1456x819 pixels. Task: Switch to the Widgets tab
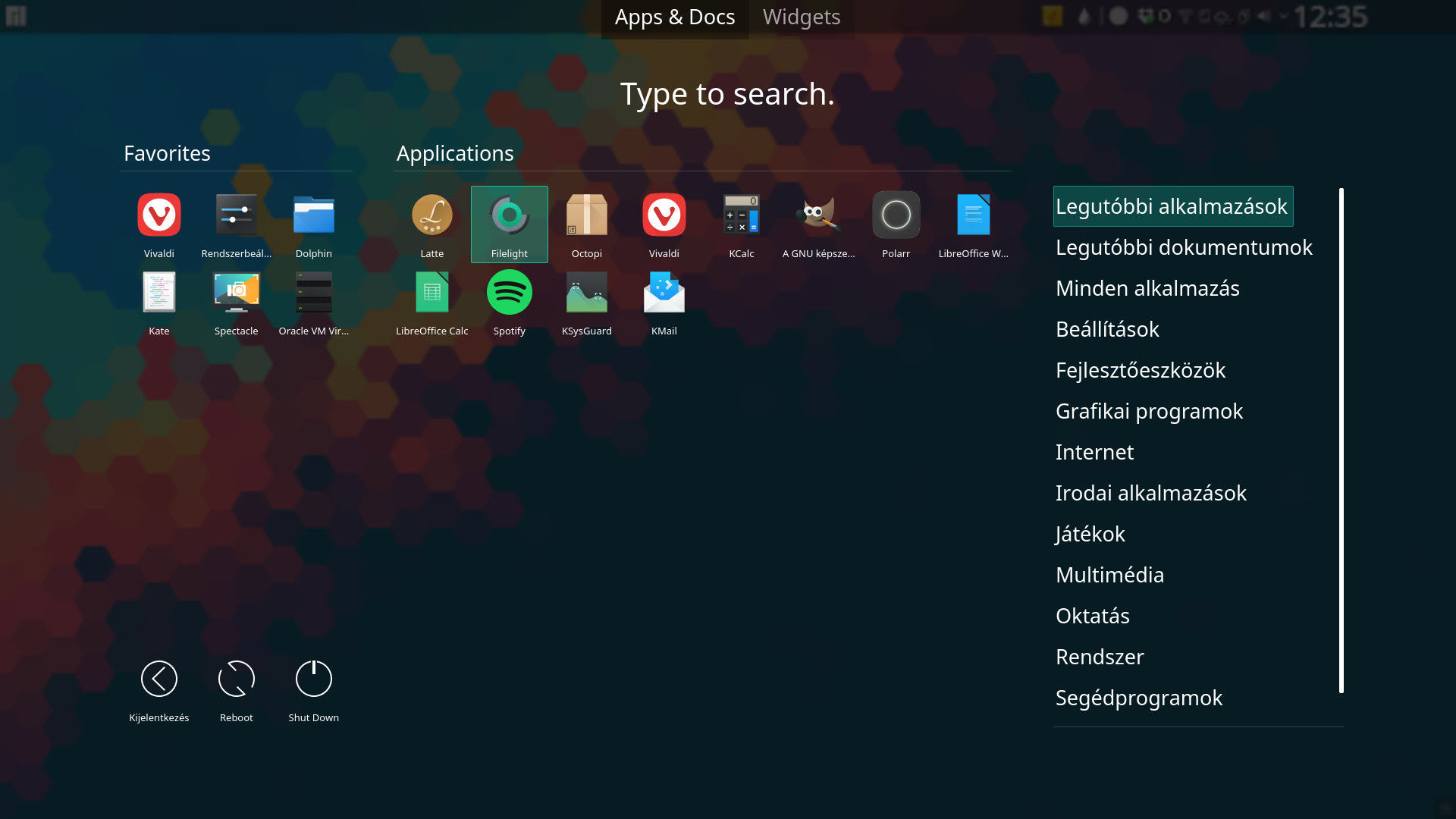click(801, 17)
